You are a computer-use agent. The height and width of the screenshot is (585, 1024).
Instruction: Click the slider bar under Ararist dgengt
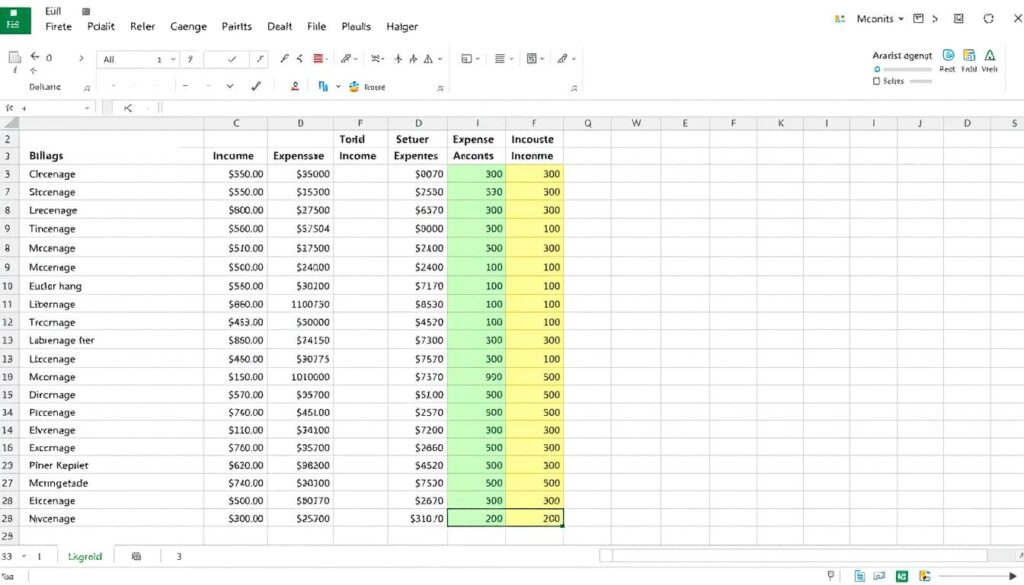[907, 69]
